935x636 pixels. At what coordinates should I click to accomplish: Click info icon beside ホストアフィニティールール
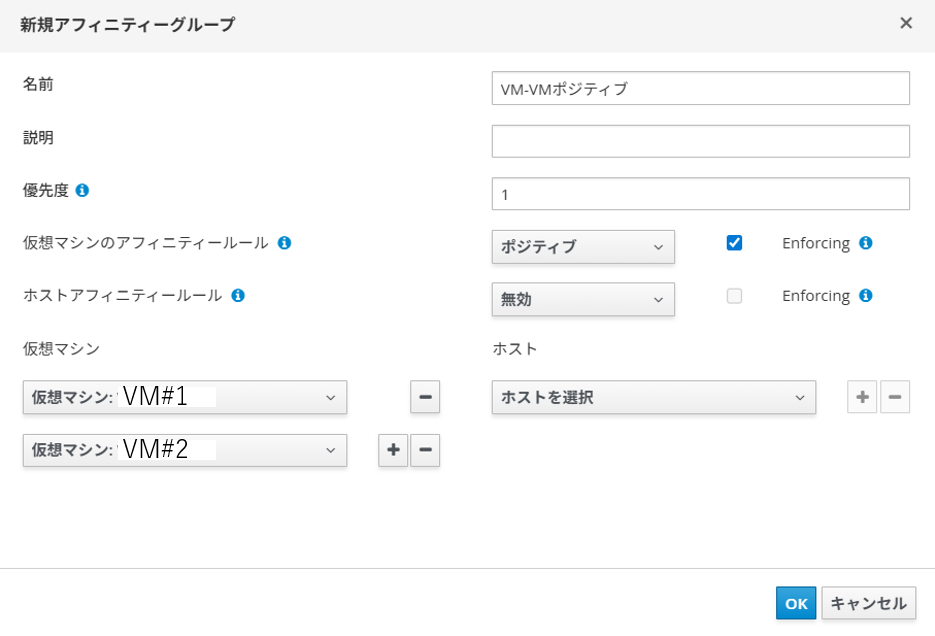pos(238,296)
